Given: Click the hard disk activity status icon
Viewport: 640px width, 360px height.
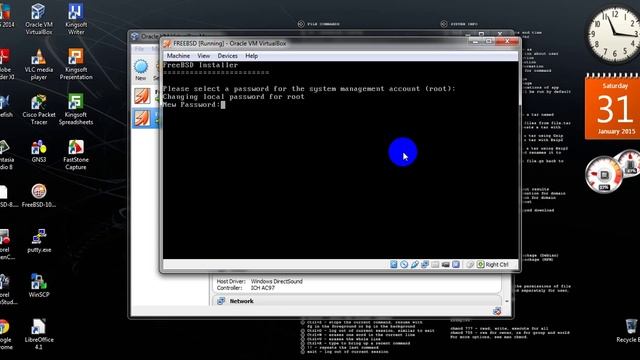Looking at the screenshot, I should click(393, 264).
